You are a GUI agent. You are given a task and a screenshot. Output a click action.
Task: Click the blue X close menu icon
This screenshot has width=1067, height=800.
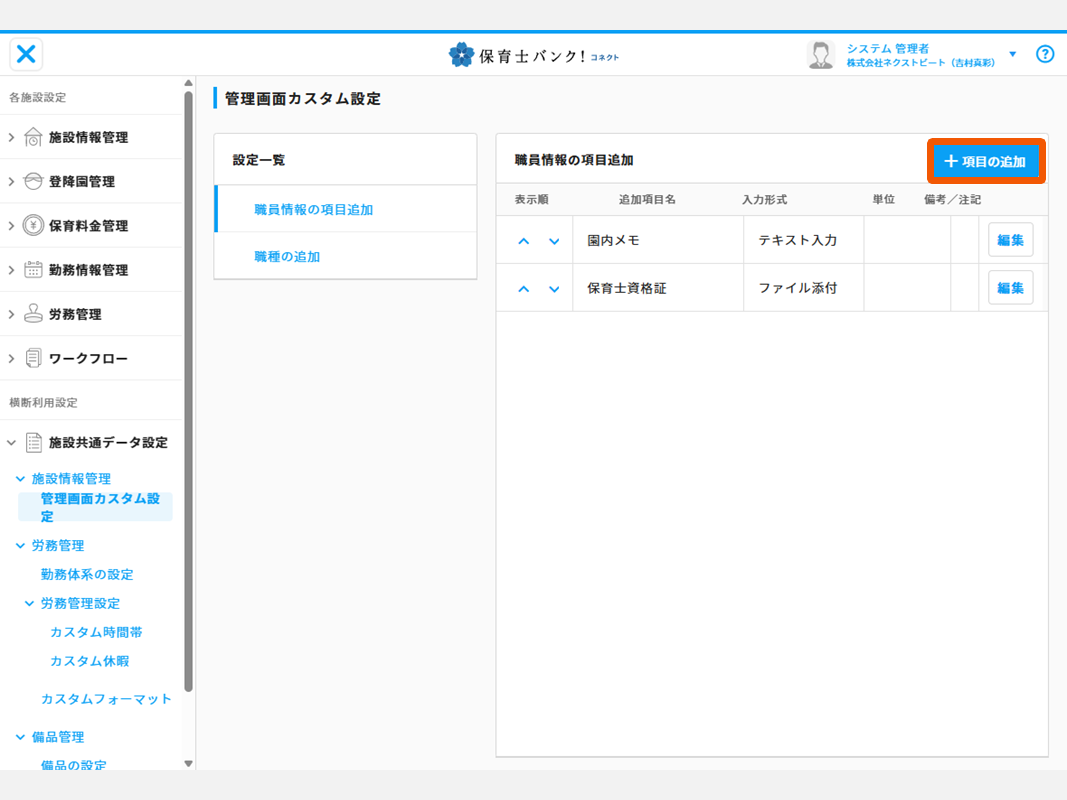click(x=27, y=54)
